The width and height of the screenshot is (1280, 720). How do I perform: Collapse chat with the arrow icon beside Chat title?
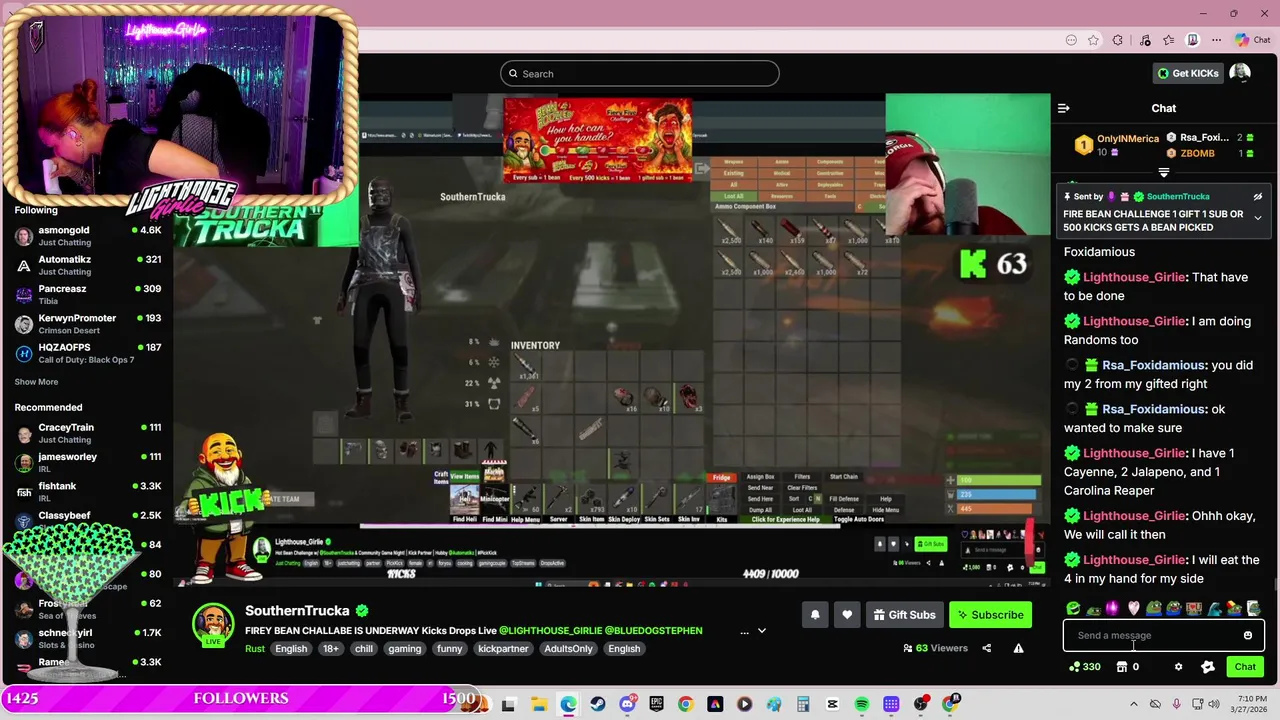(1063, 108)
